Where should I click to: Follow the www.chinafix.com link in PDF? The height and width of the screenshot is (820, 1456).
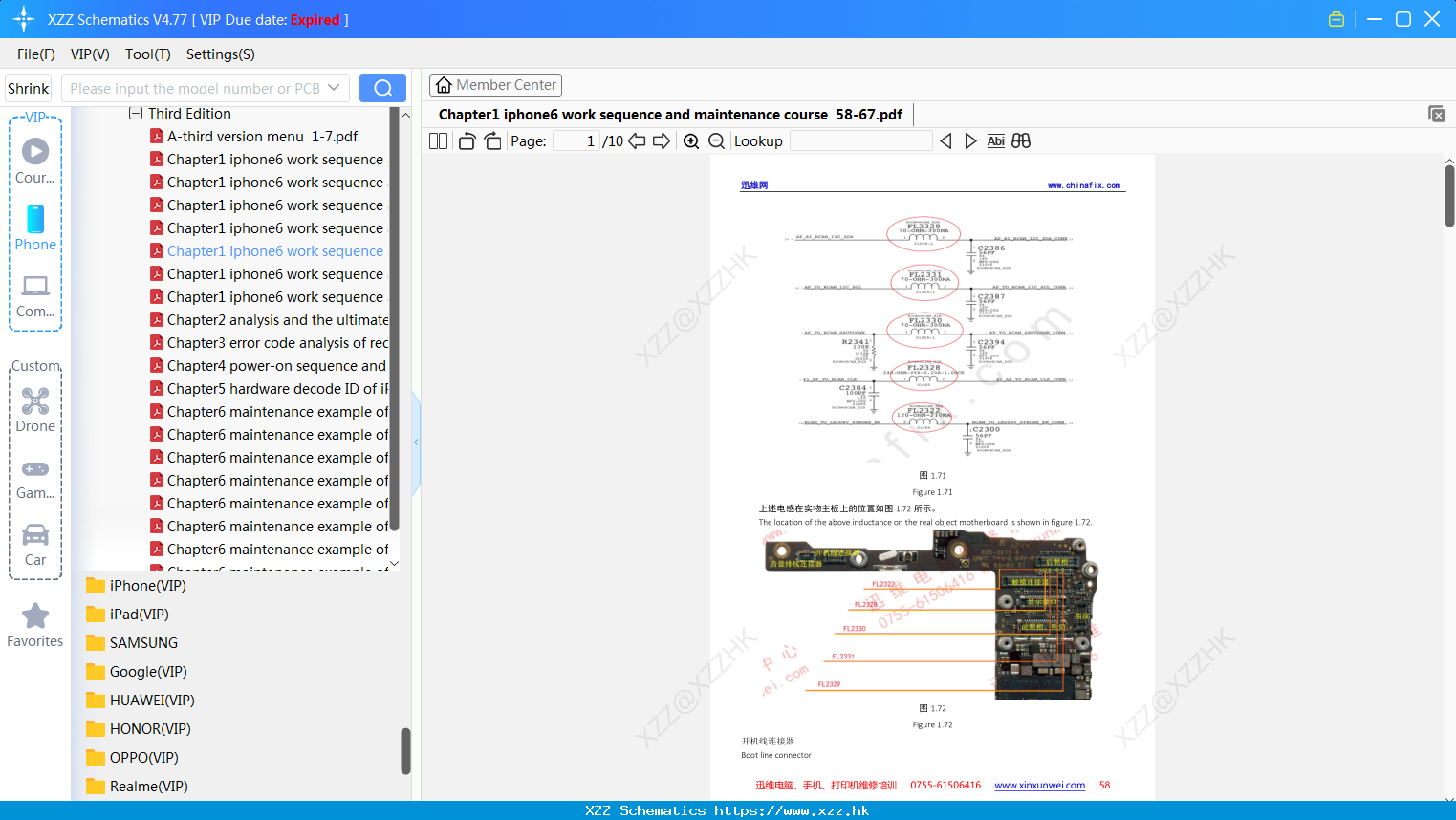(1084, 185)
